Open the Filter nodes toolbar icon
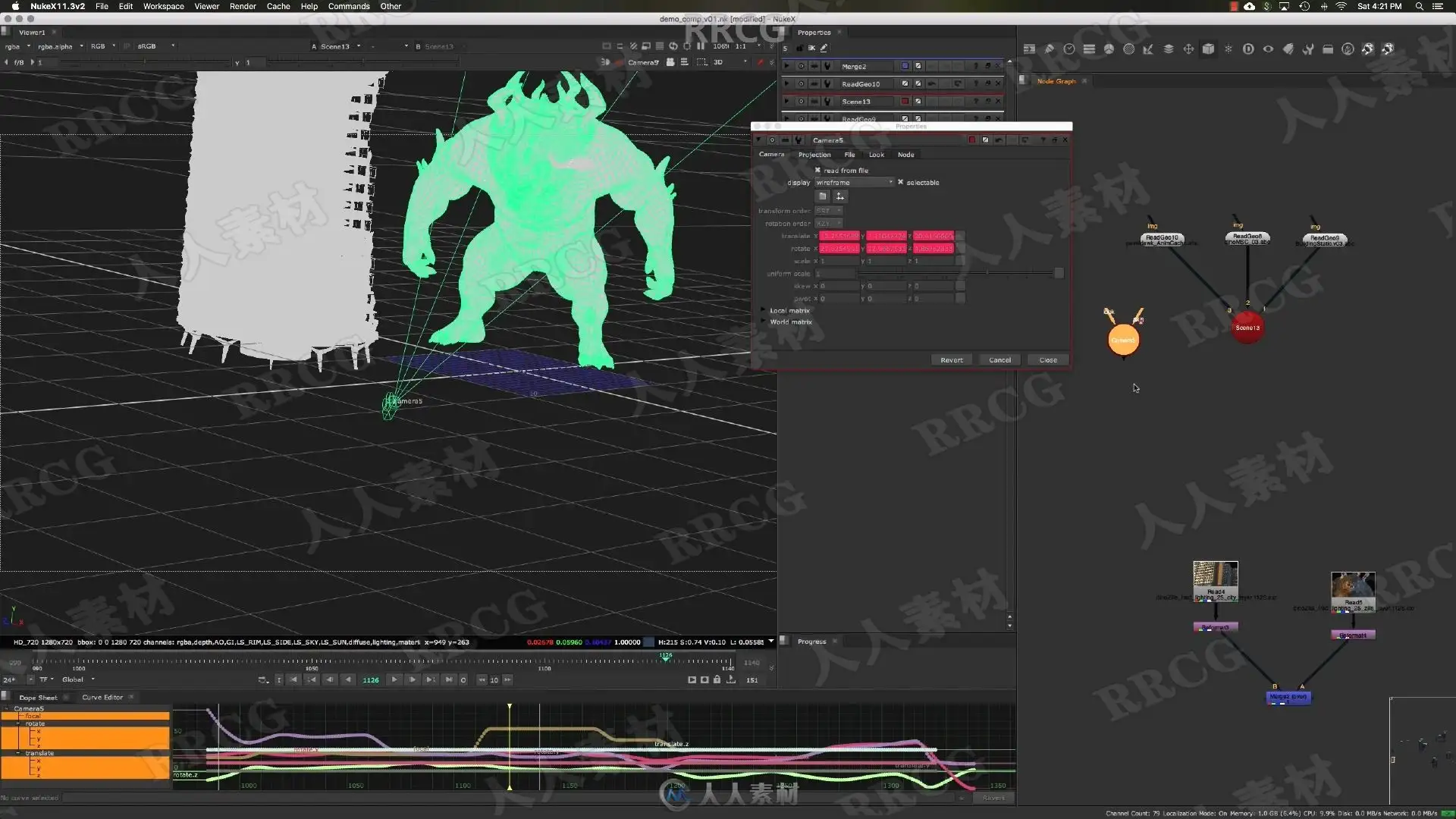 (x=1128, y=49)
